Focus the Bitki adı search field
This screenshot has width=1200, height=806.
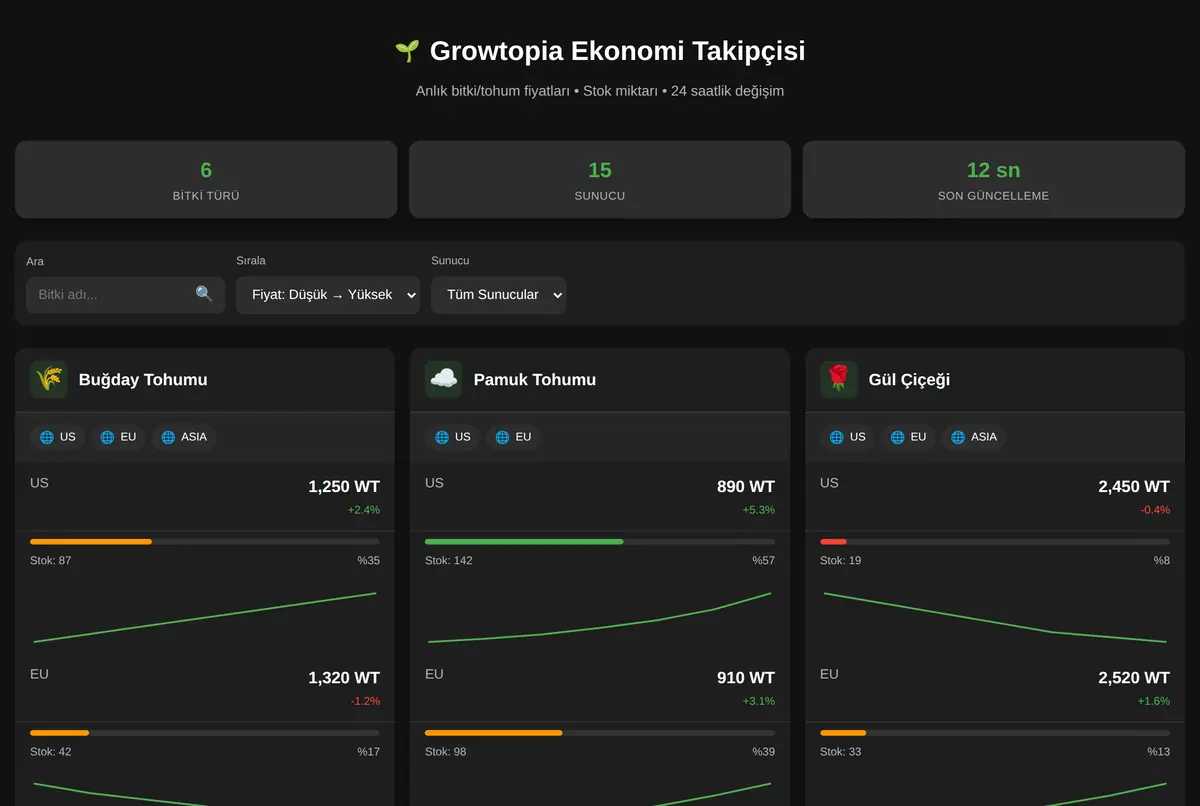coord(125,295)
